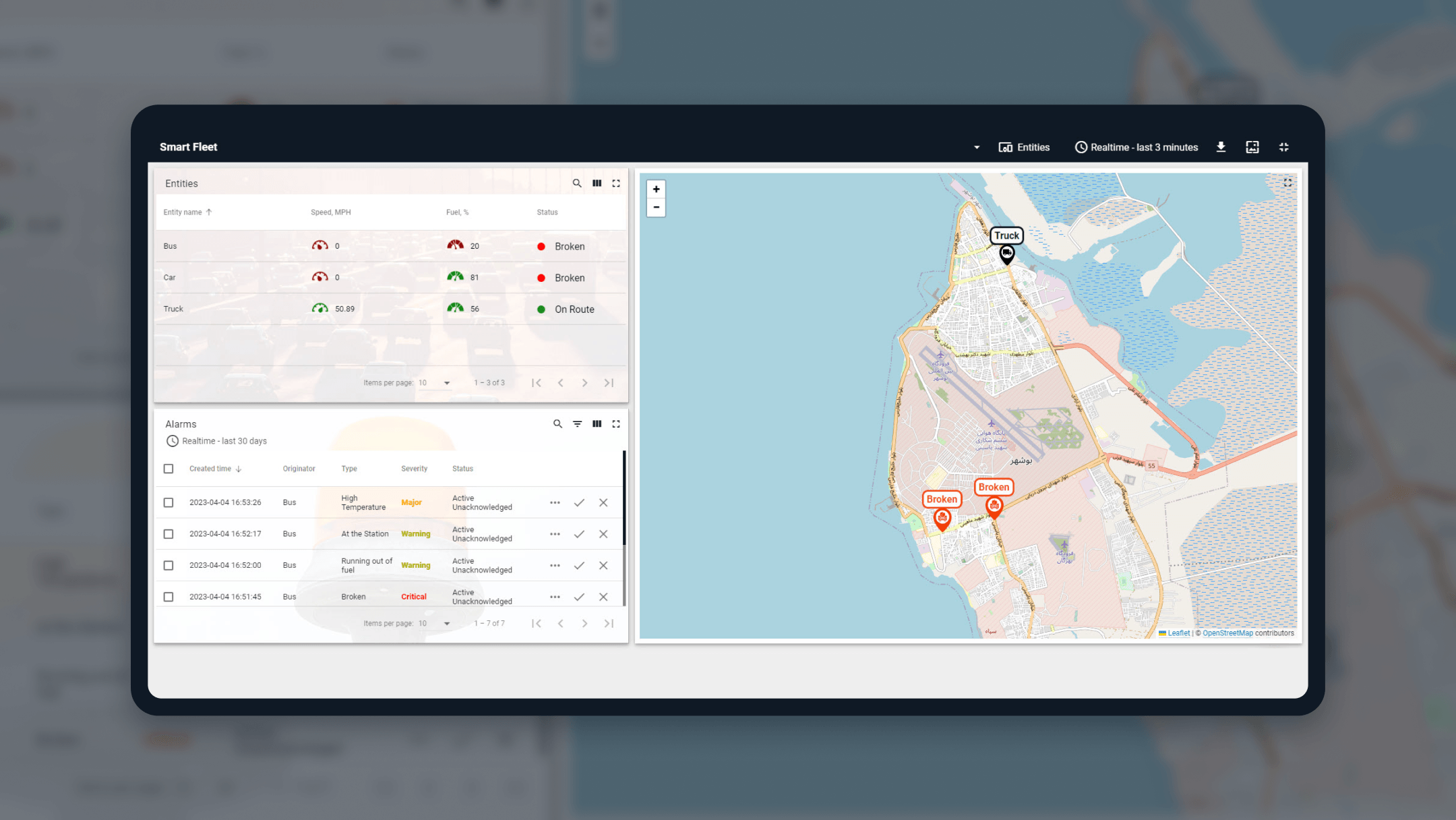Viewport: 1456px width, 820px height.
Task: Open the Leaflet attribution link
Action: [1178, 633]
